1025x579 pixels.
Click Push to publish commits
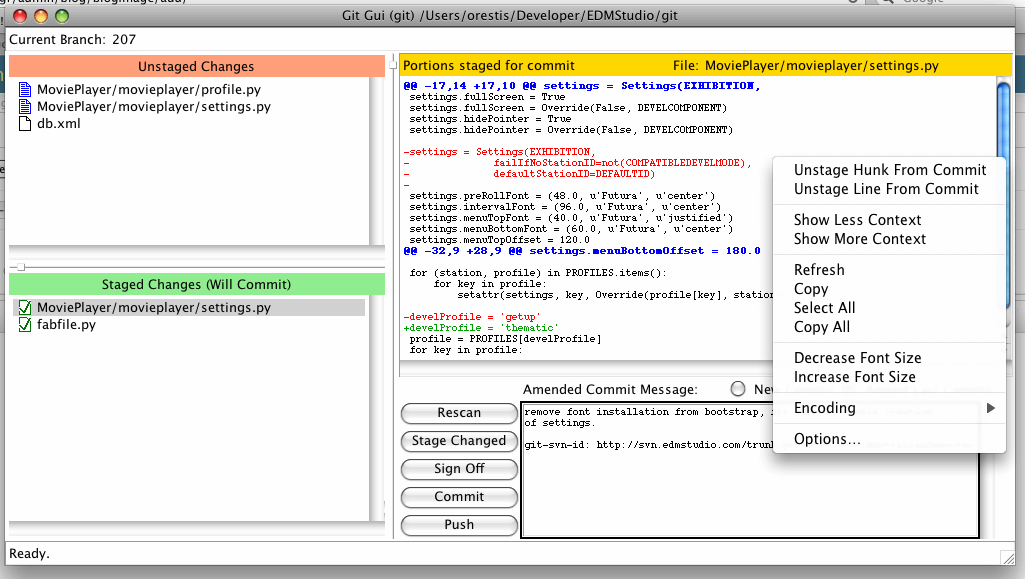(x=458, y=525)
